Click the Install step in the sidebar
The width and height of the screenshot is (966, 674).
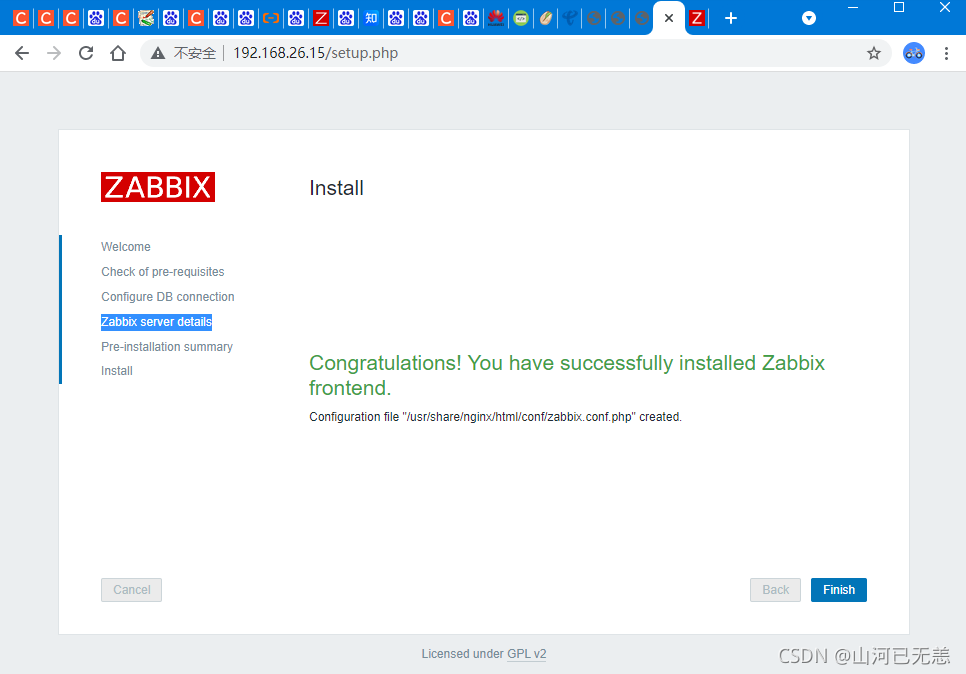tap(117, 371)
